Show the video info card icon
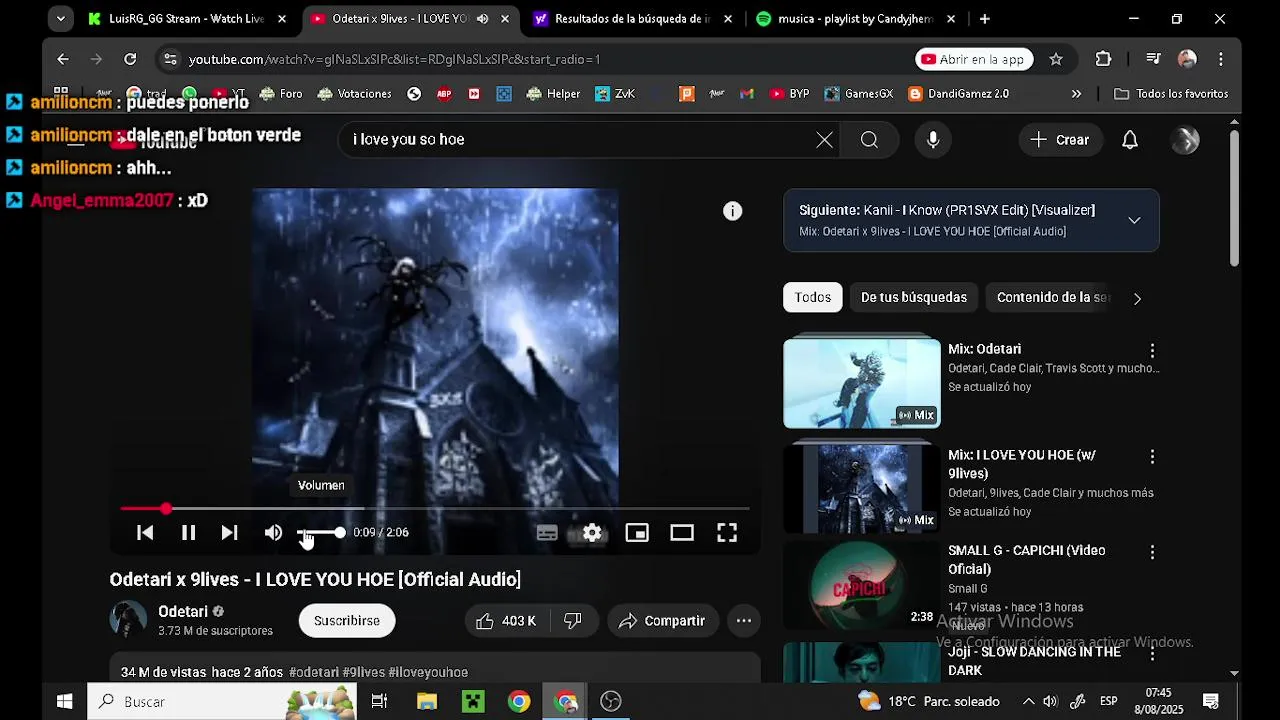Image resolution: width=1280 pixels, height=720 pixels. 733,211
